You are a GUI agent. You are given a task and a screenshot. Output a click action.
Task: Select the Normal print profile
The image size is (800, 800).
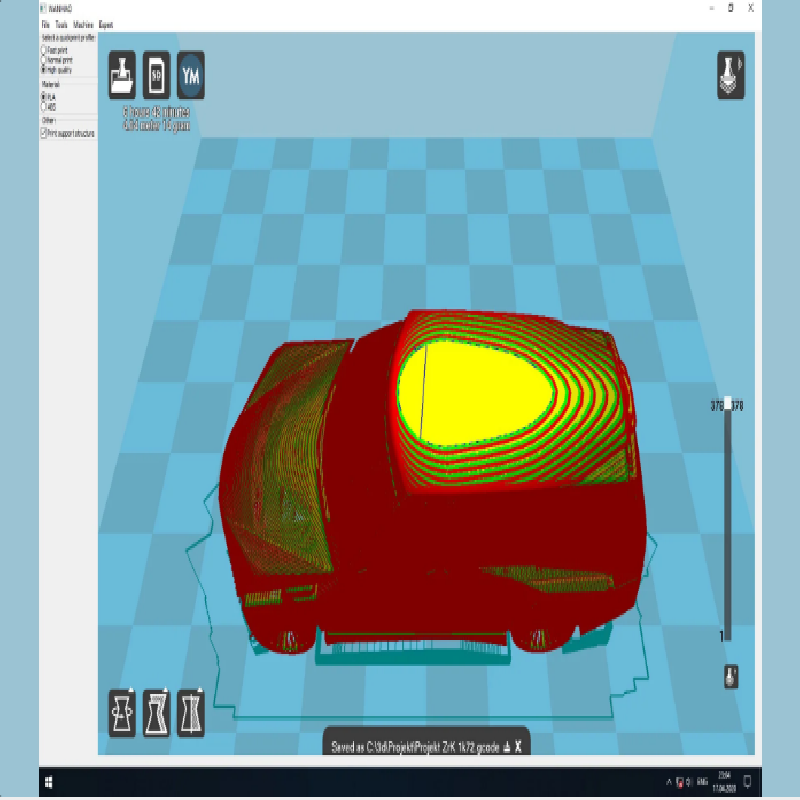43,60
